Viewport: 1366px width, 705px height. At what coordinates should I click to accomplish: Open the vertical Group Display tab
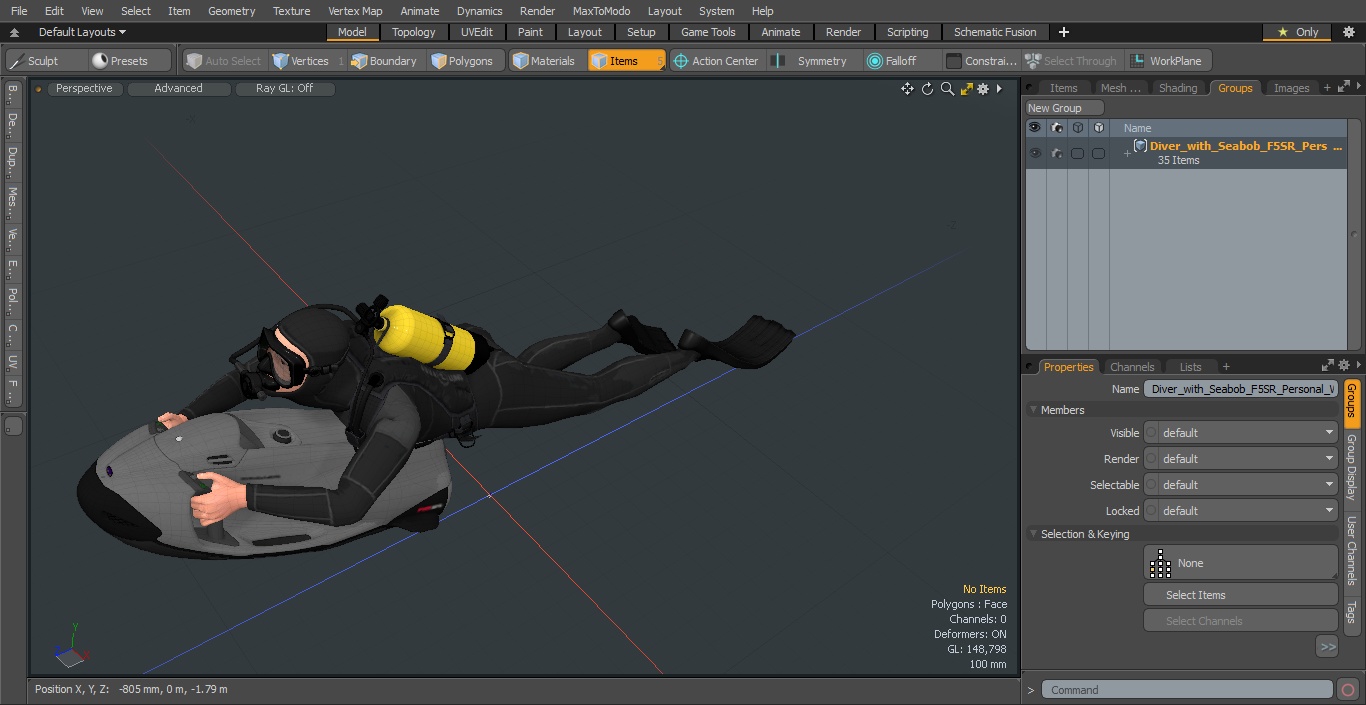click(1352, 467)
